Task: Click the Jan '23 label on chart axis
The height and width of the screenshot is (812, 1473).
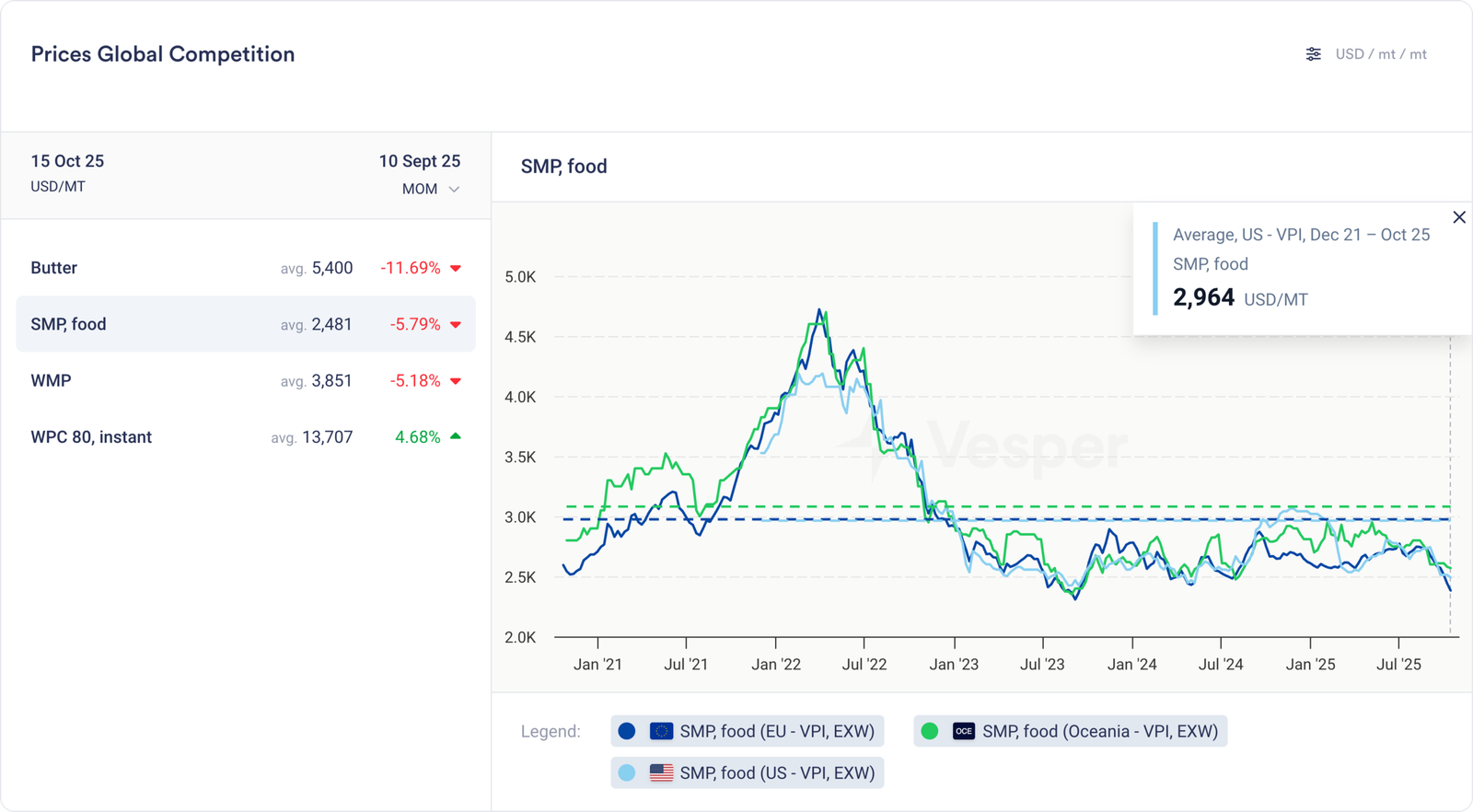Action: (x=954, y=664)
